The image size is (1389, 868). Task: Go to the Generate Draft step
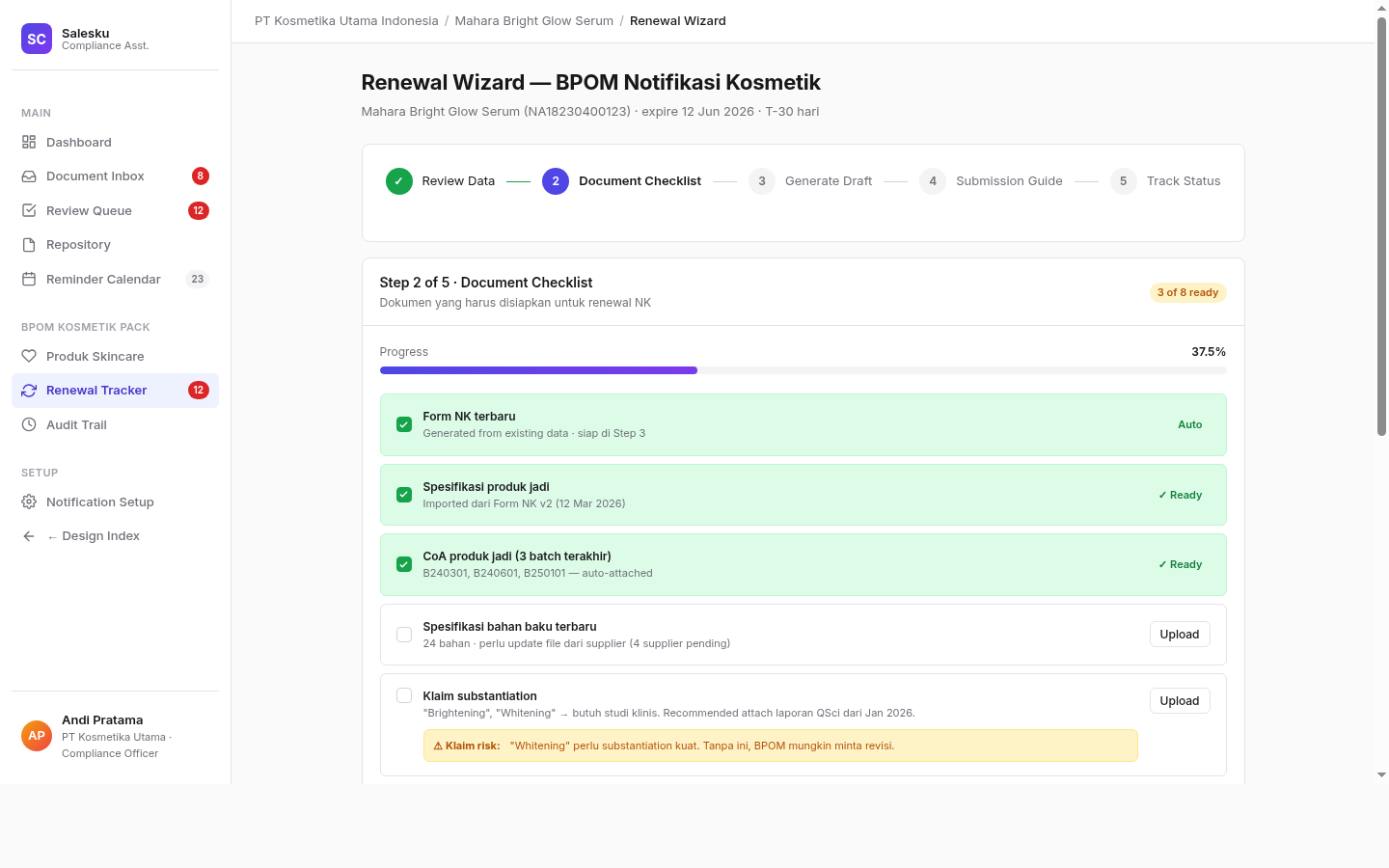(x=811, y=181)
